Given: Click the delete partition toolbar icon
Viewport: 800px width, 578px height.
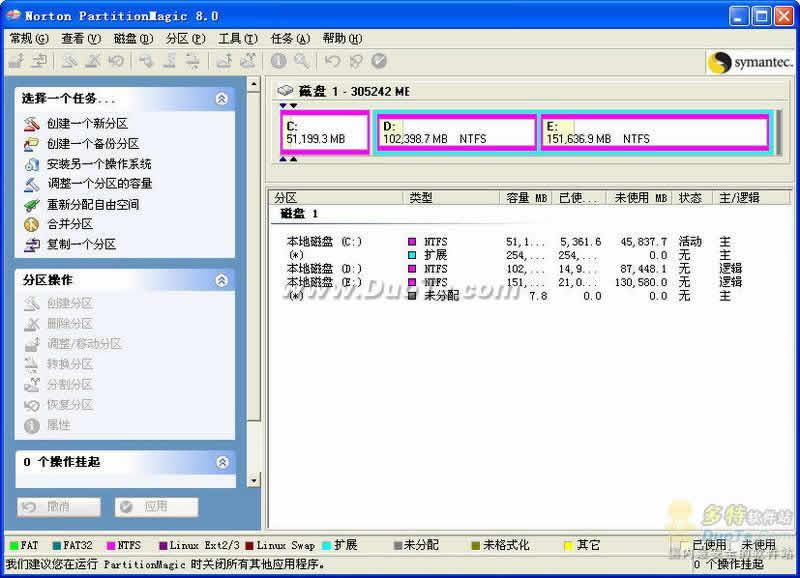Looking at the screenshot, I should tap(93, 61).
